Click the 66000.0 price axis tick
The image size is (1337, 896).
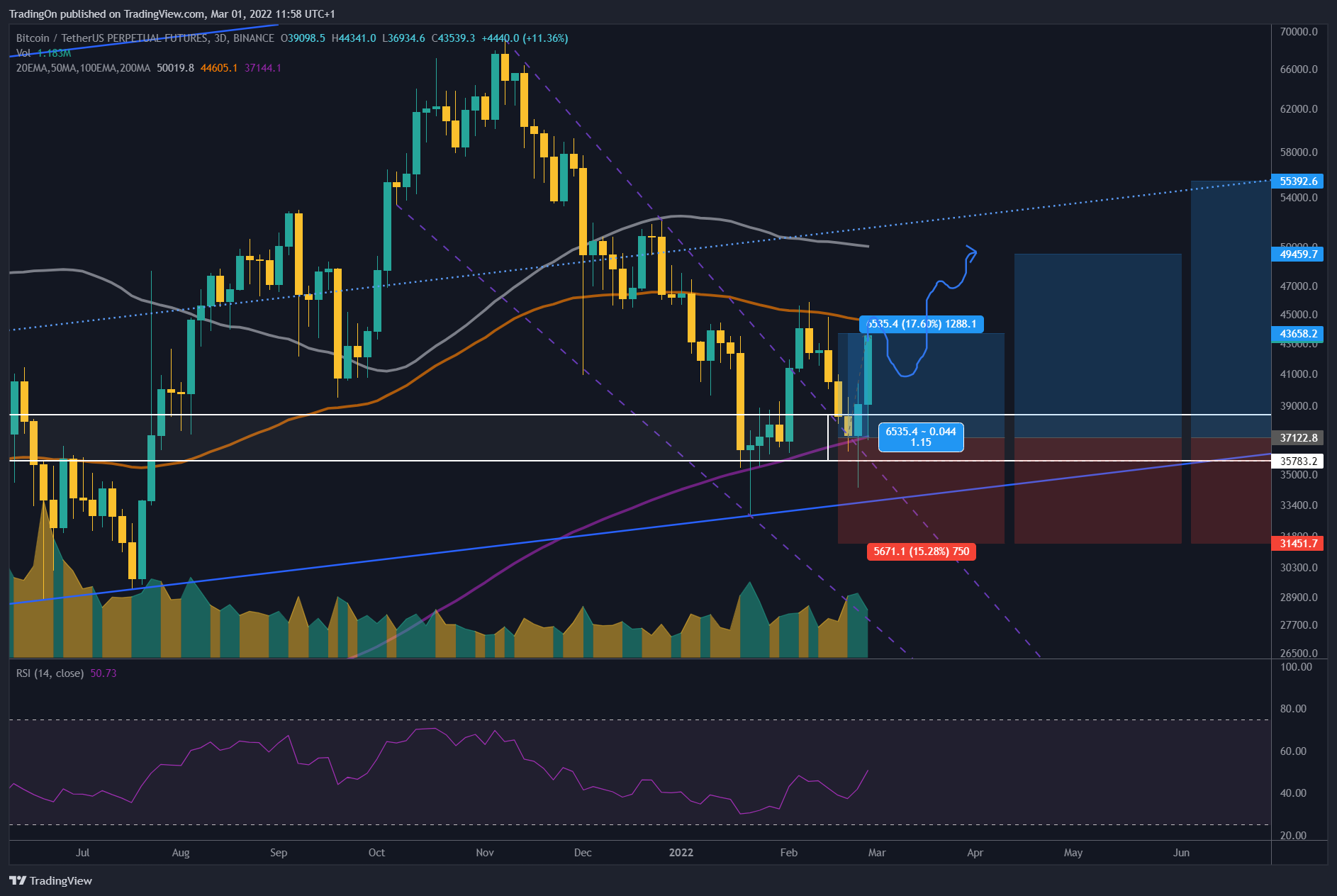[x=1299, y=69]
